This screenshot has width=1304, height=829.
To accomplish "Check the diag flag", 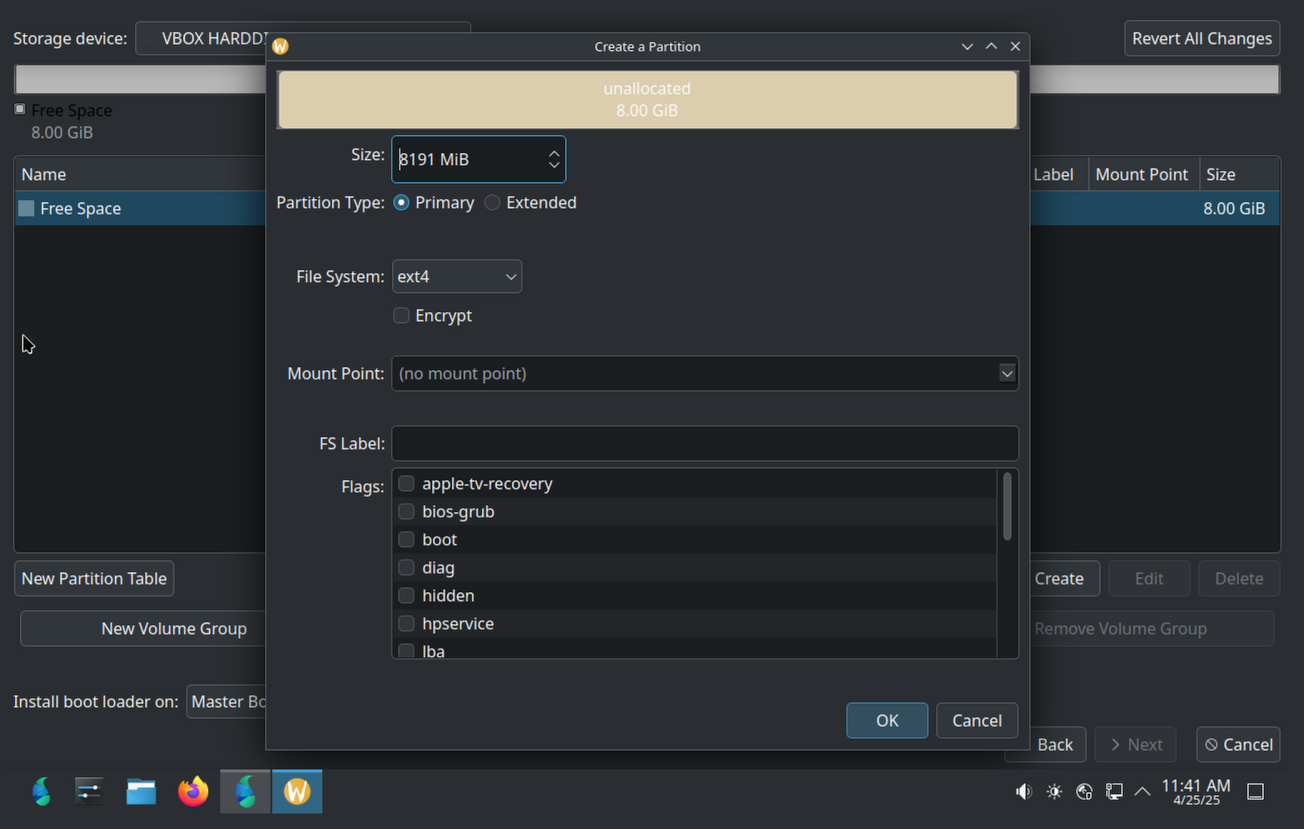I will (x=406, y=567).
